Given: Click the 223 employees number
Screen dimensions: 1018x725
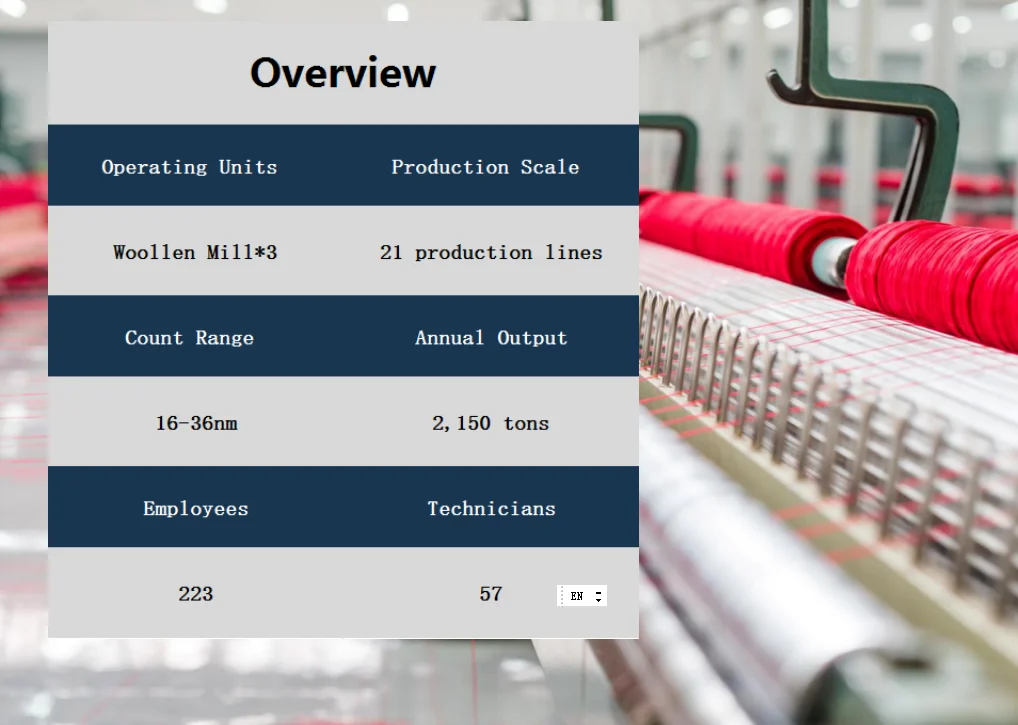Looking at the screenshot, I should click(196, 594).
